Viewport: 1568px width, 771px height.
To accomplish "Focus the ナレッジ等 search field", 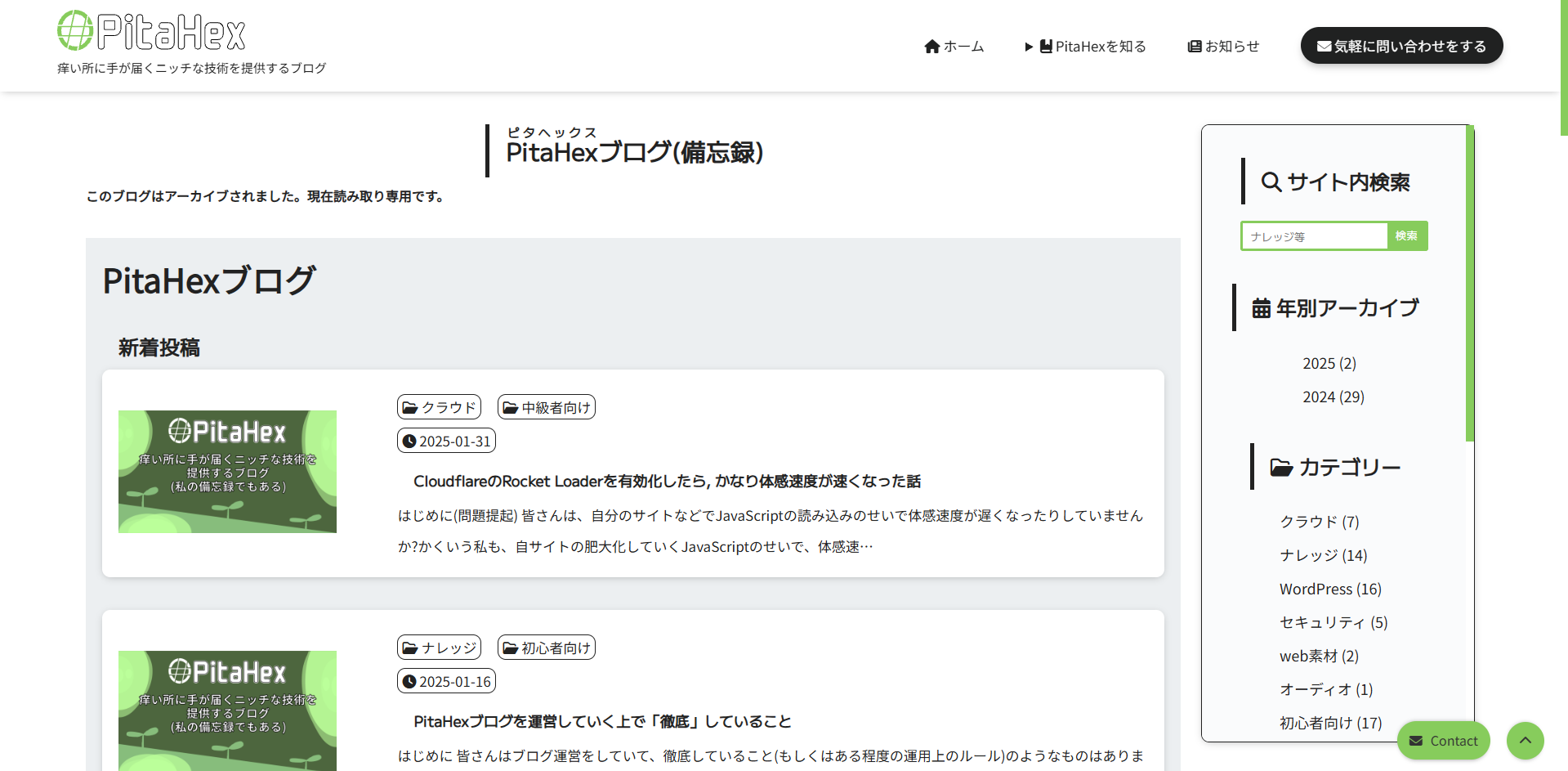I will tap(1314, 236).
